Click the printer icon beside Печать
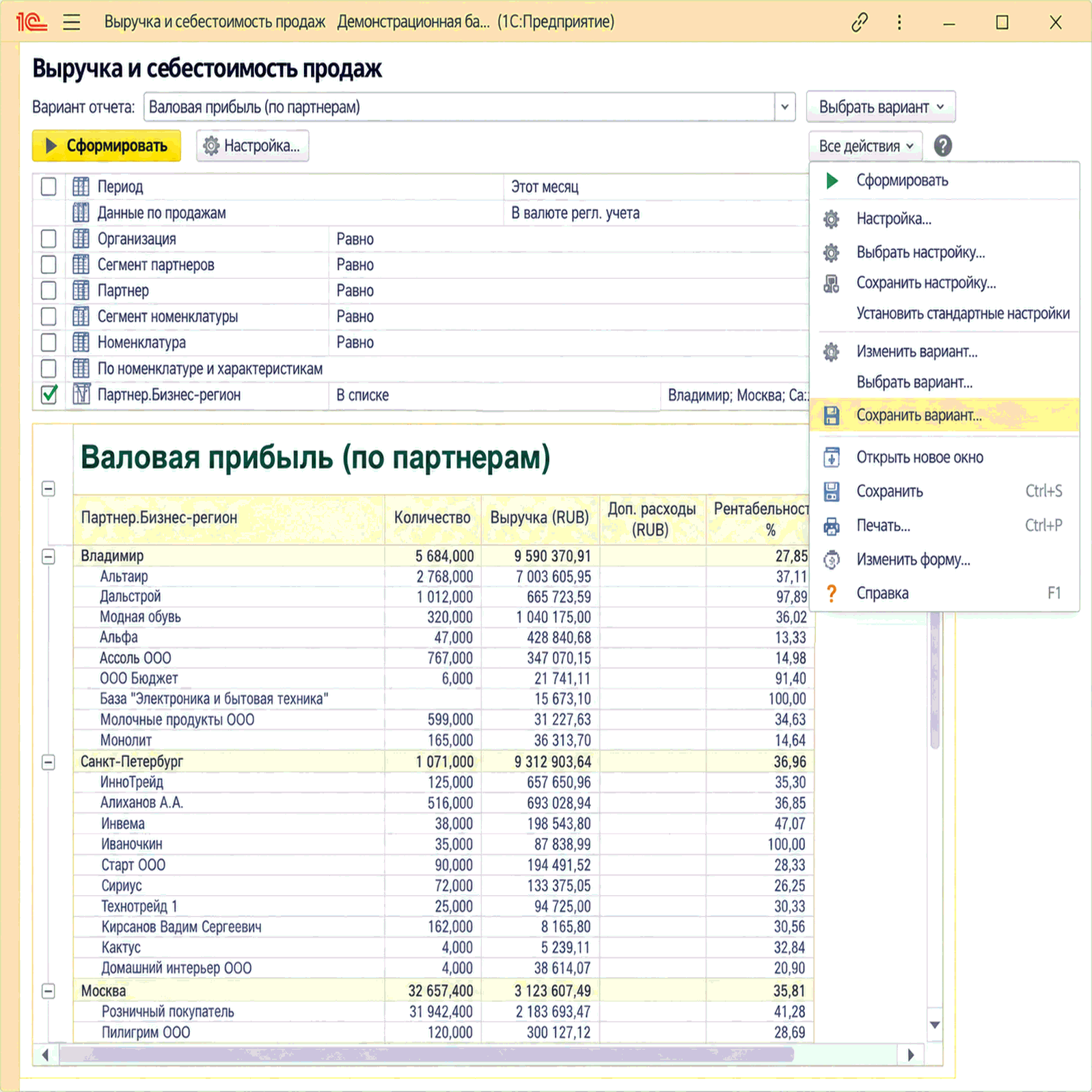This screenshot has height=1092, width=1092. click(831, 525)
